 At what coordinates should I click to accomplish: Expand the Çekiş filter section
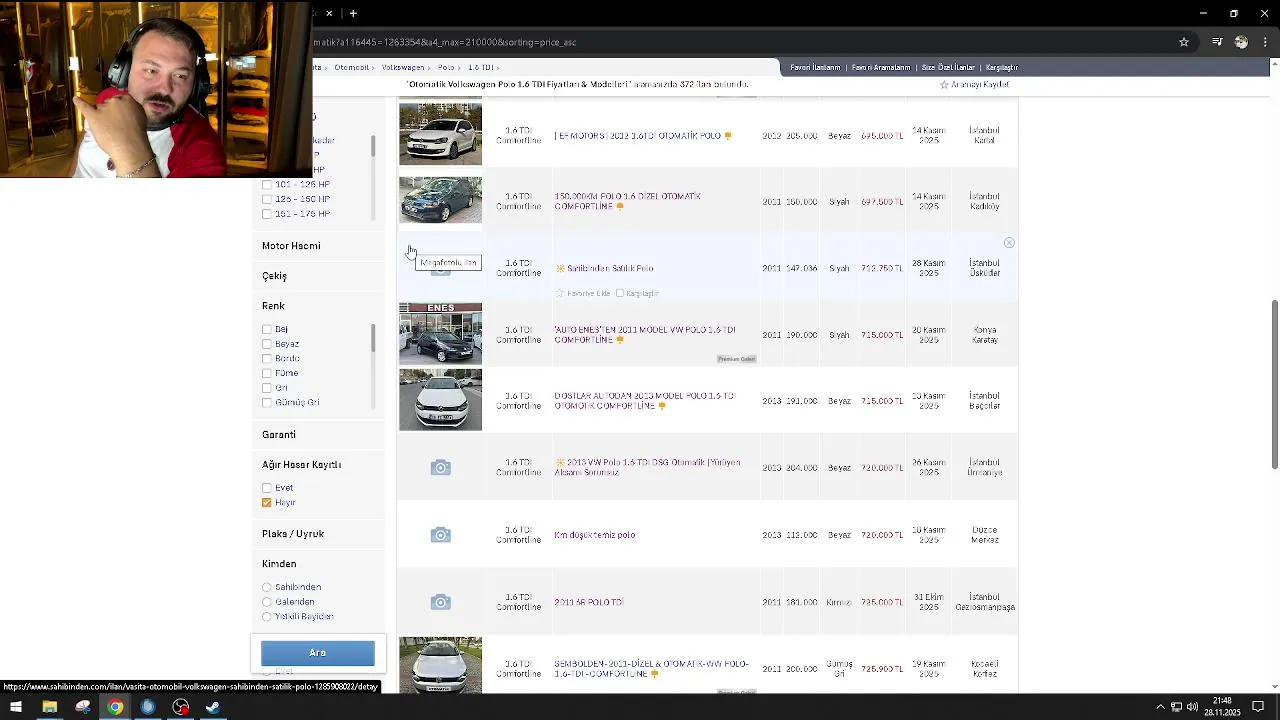pos(274,276)
